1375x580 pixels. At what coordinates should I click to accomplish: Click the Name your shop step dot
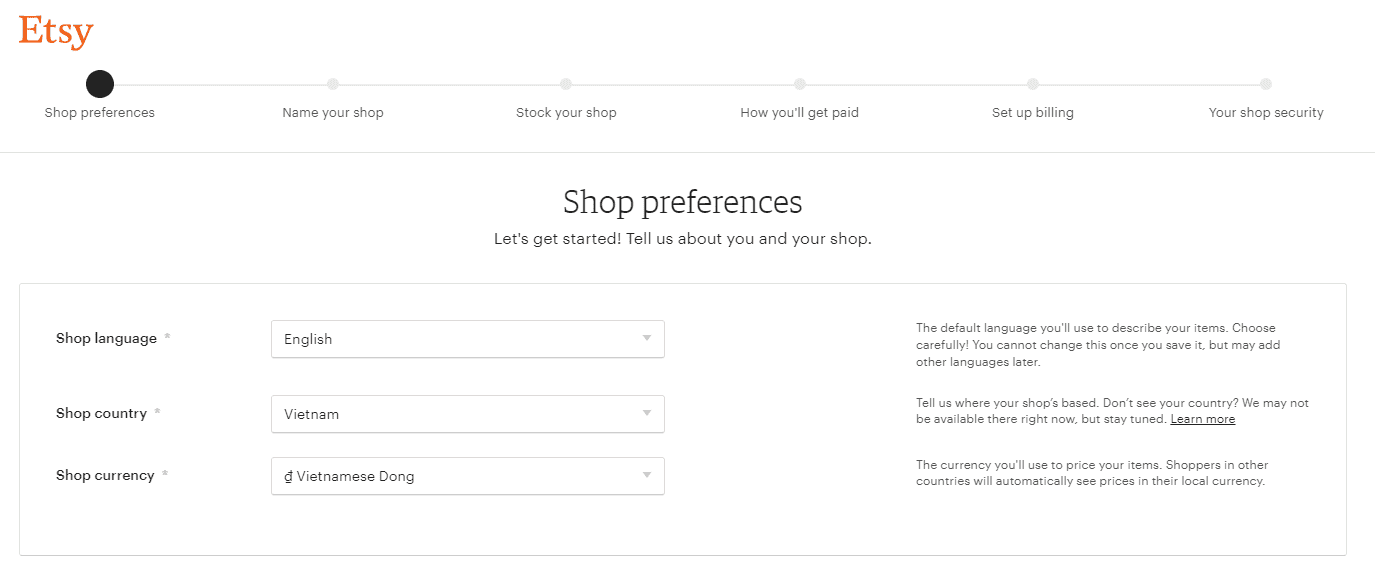[333, 84]
